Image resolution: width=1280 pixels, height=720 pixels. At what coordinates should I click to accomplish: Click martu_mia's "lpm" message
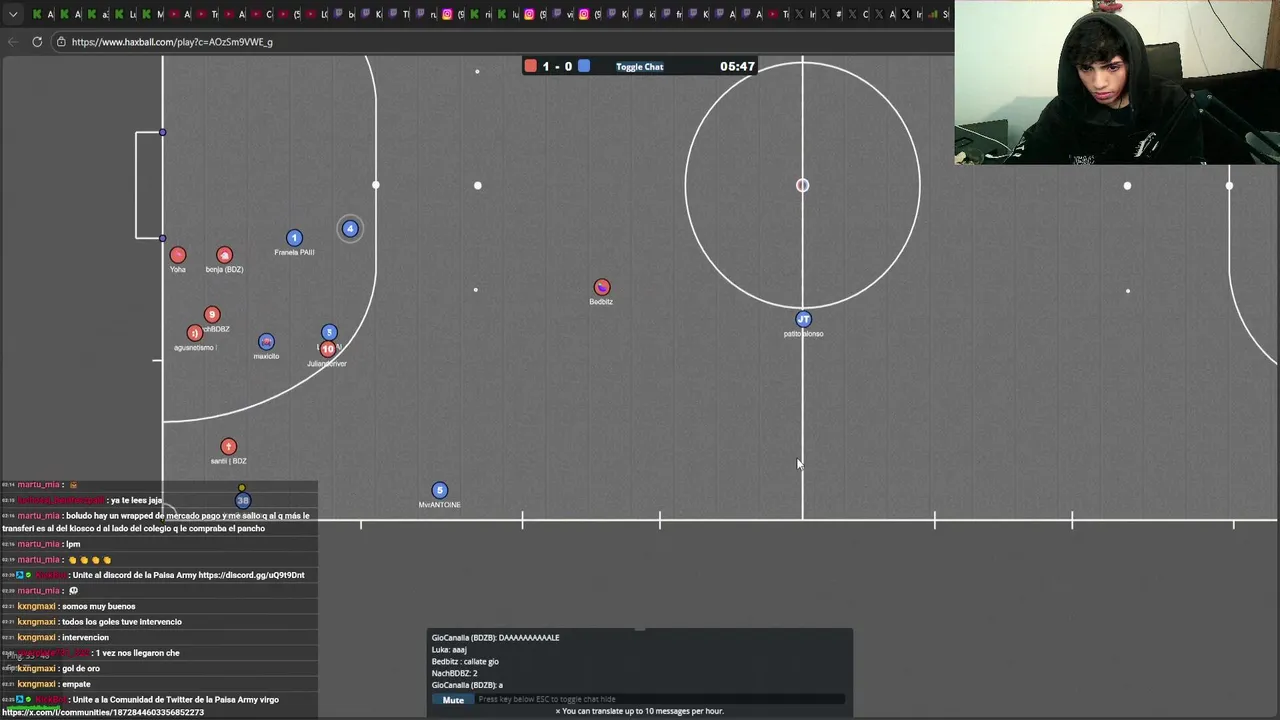(x=73, y=544)
